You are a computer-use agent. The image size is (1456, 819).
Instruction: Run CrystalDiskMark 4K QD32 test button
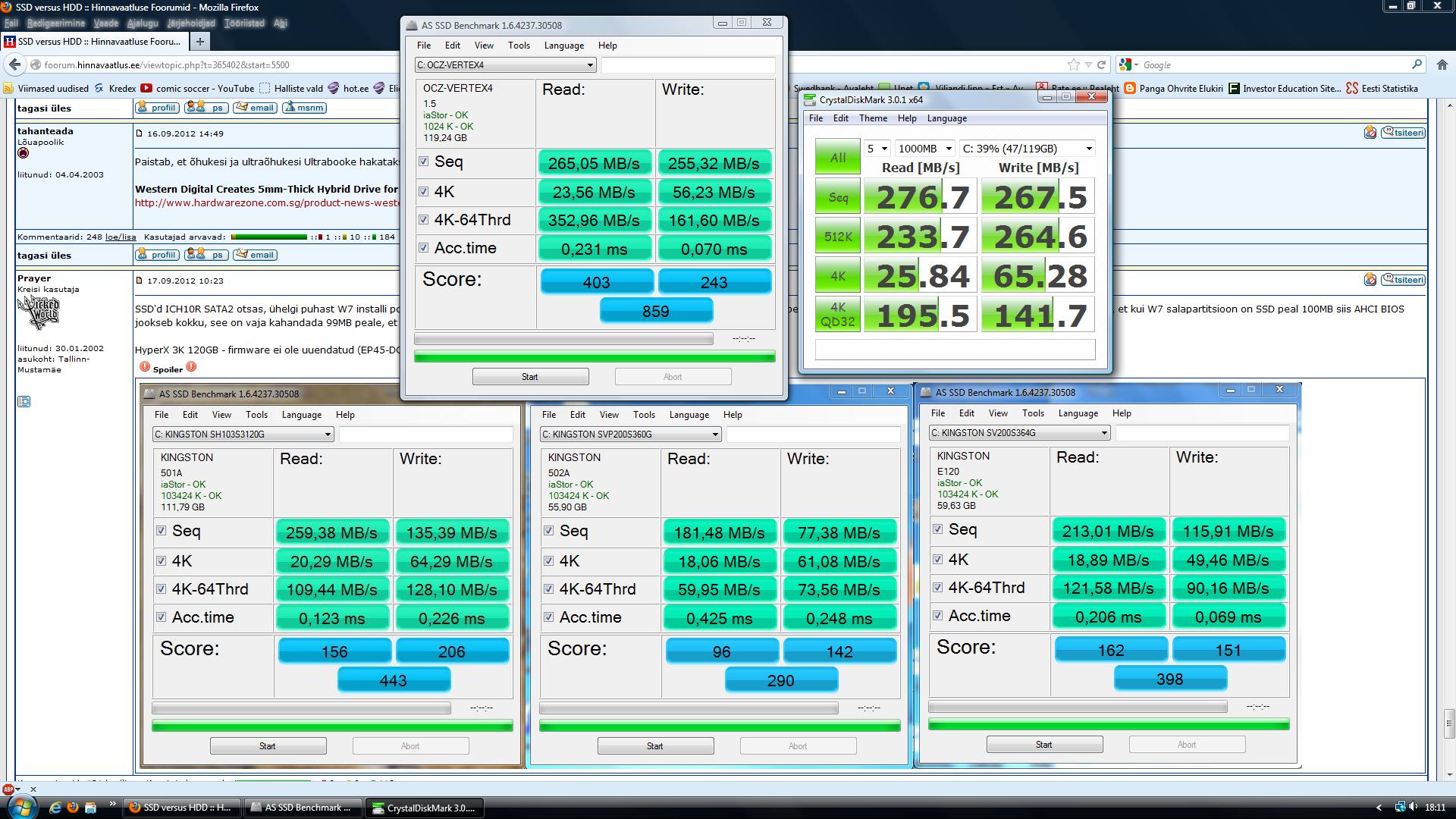pos(837,315)
